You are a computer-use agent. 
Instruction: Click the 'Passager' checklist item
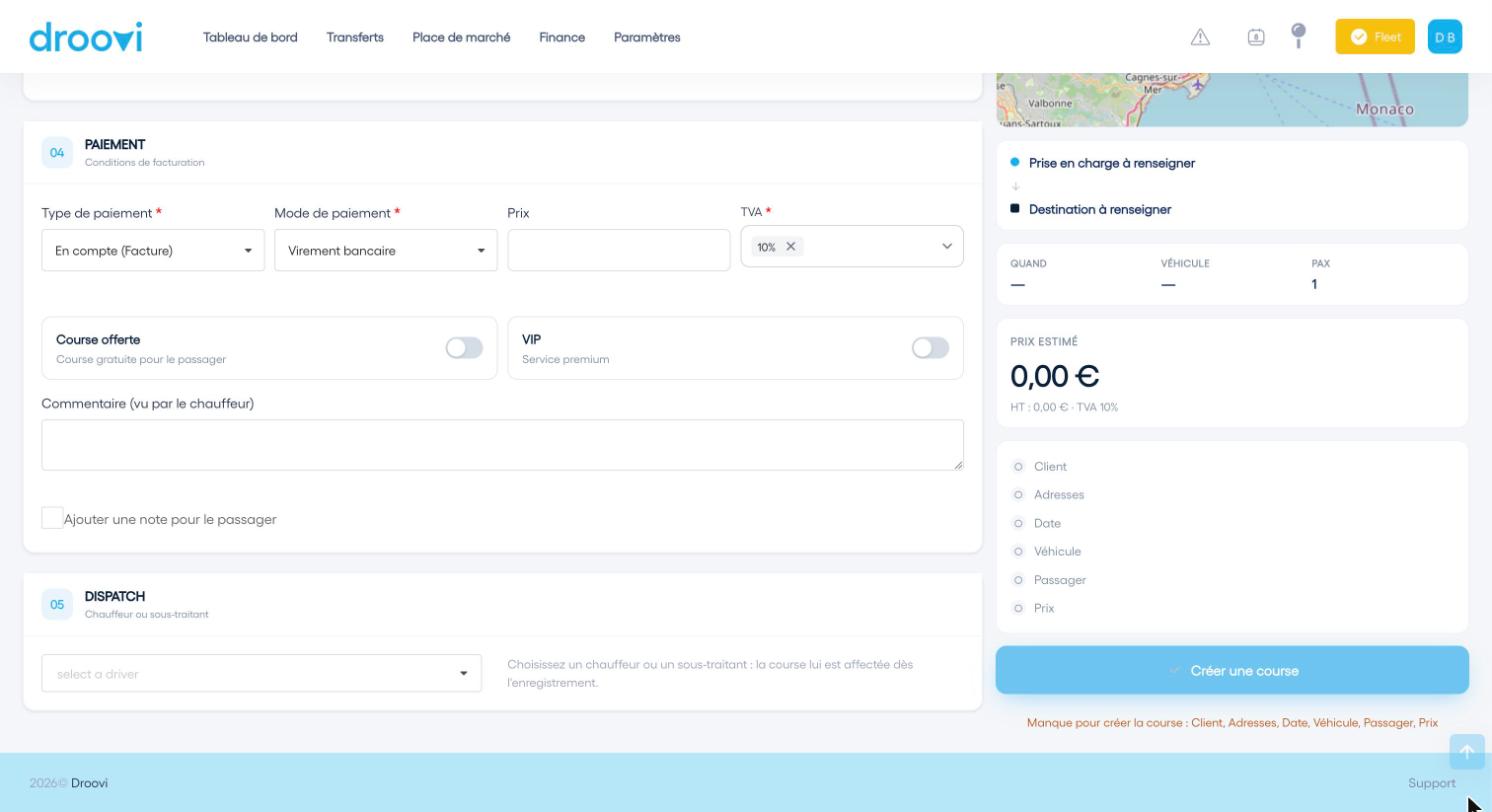[x=1060, y=580]
